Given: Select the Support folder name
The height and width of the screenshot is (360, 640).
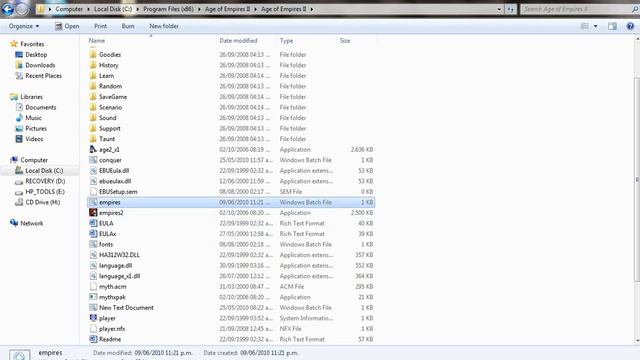Looking at the screenshot, I should (x=110, y=128).
